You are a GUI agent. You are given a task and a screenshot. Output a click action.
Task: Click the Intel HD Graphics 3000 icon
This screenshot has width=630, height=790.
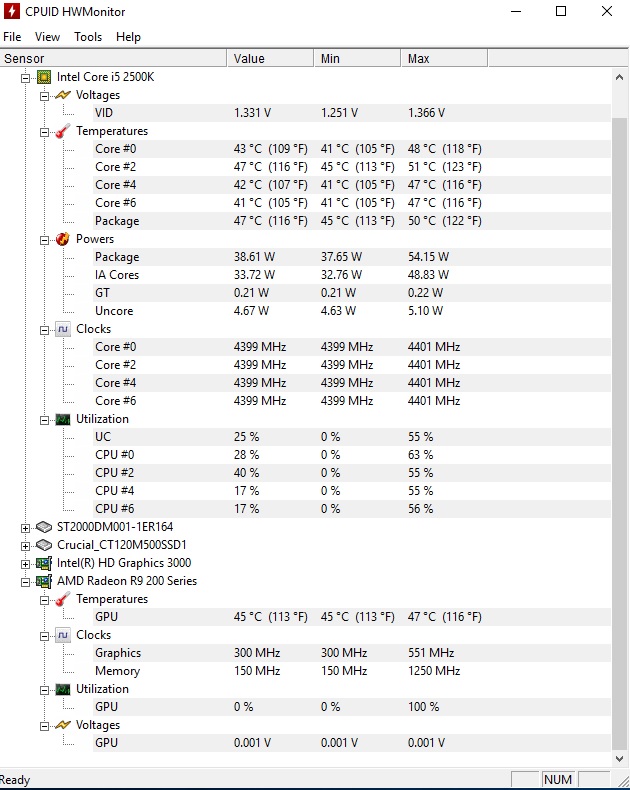(x=44, y=563)
